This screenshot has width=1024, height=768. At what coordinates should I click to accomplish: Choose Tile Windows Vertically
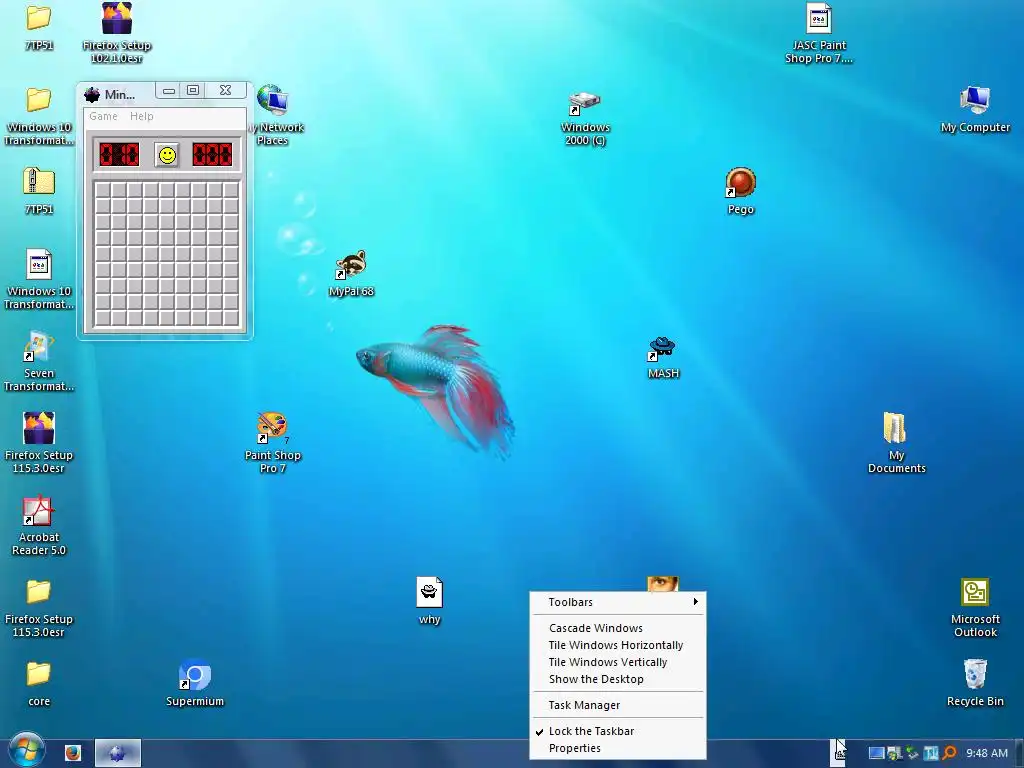click(618, 662)
